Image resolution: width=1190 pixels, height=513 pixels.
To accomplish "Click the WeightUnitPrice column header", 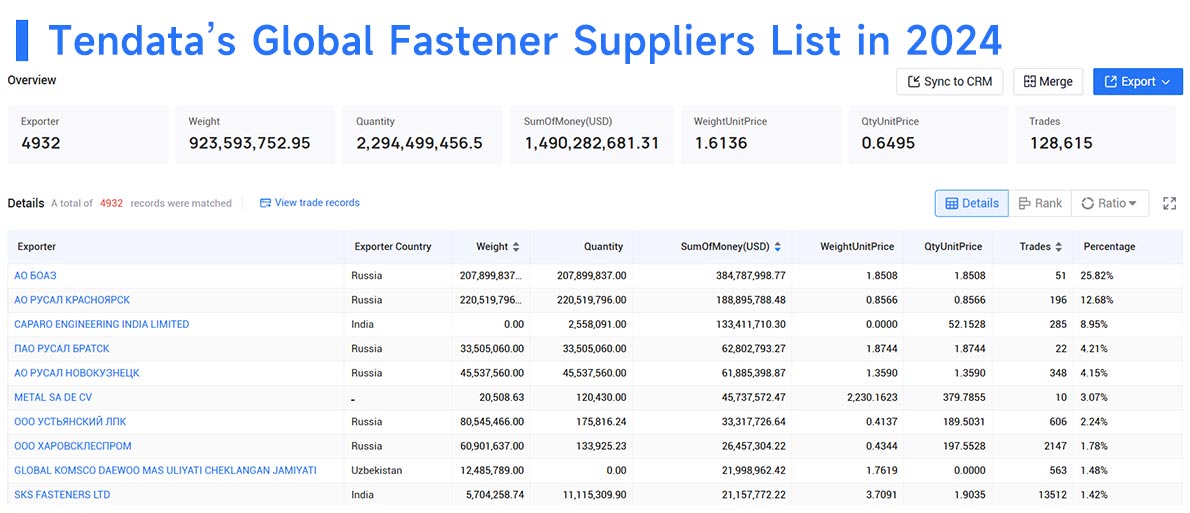I will (857, 247).
